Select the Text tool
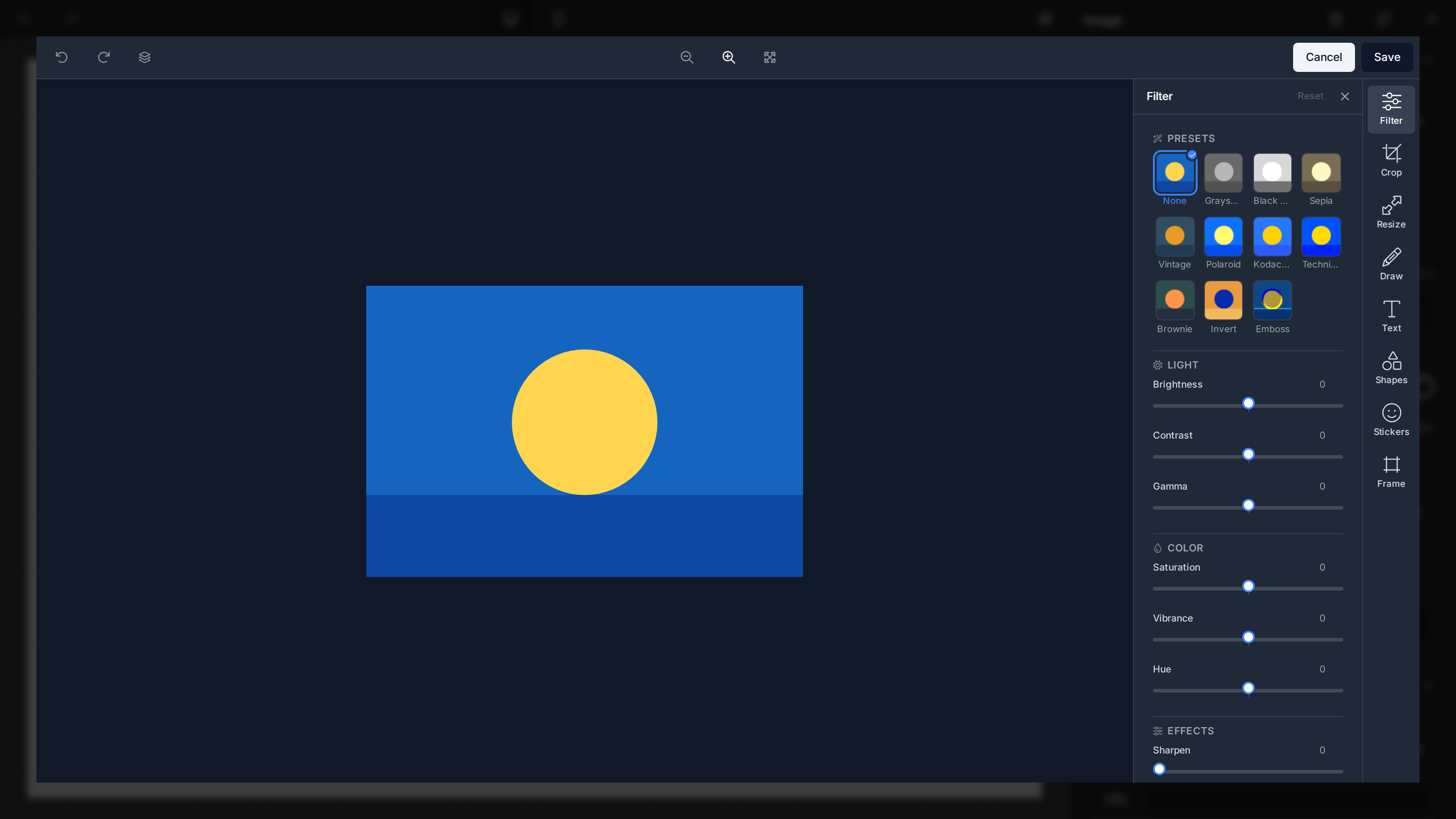The height and width of the screenshot is (819, 1456). click(x=1391, y=317)
